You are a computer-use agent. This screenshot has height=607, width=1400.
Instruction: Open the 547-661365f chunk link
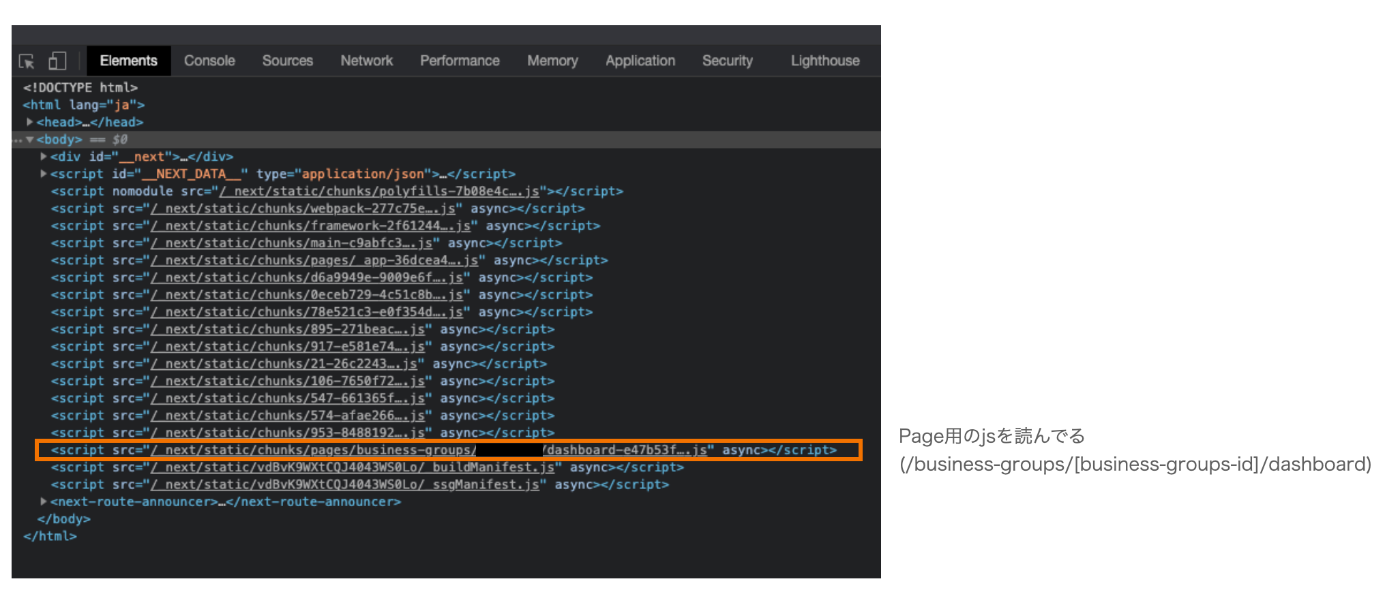point(288,398)
